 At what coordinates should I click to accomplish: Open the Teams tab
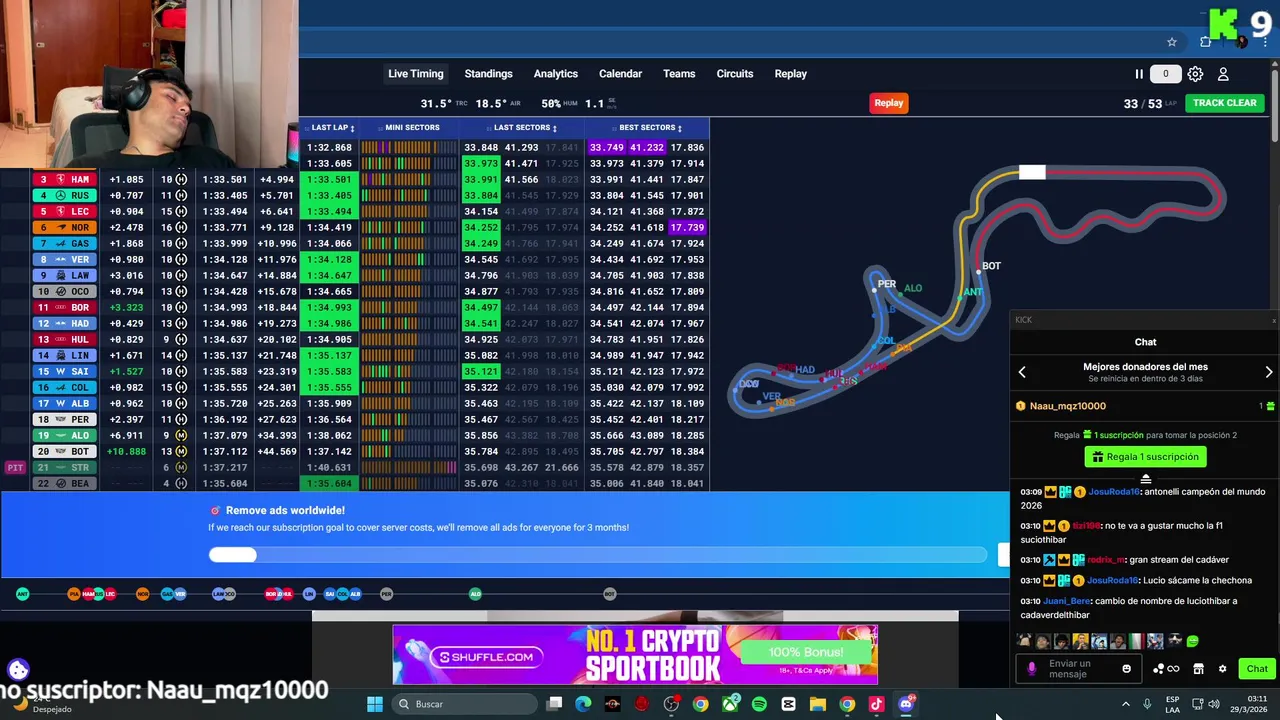[679, 74]
